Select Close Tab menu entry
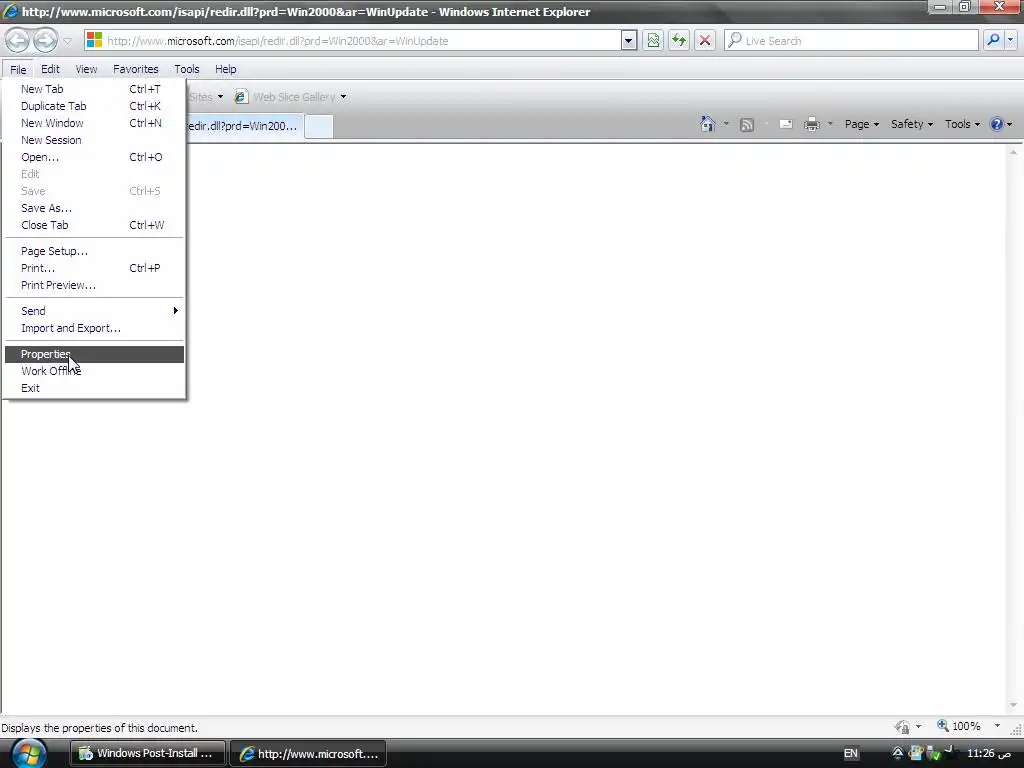 tap(95, 225)
